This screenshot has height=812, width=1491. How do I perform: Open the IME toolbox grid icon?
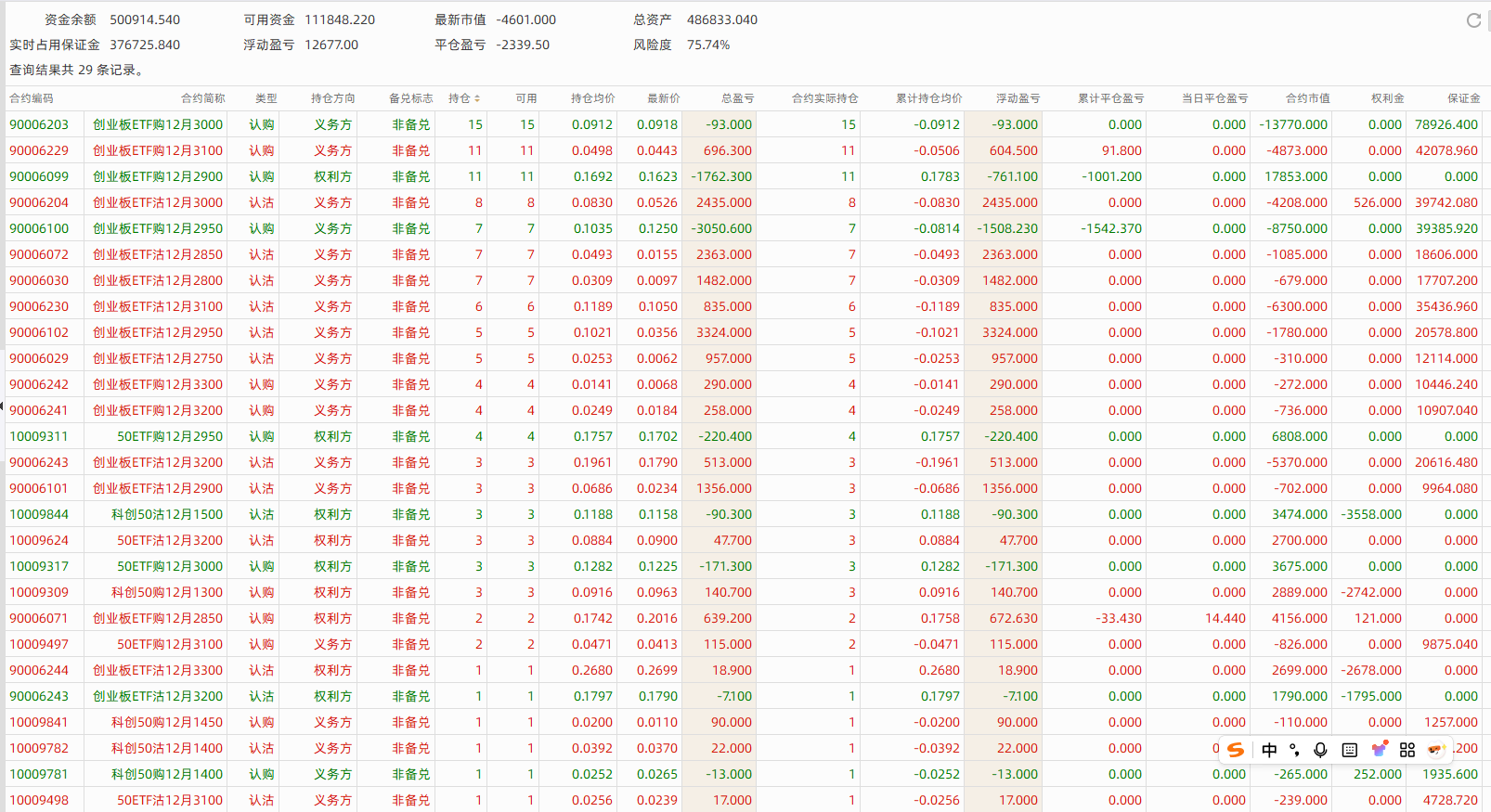(x=1407, y=750)
